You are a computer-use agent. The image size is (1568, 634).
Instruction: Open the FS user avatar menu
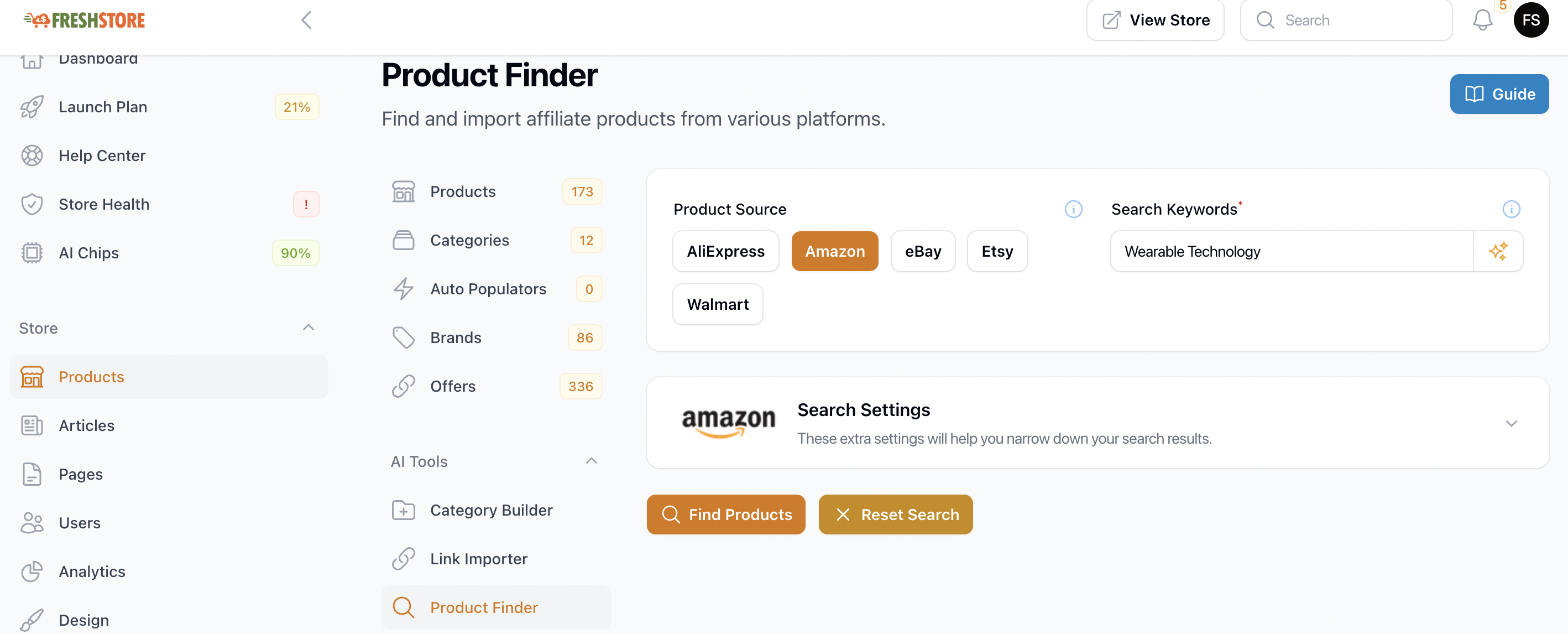(x=1531, y=20)
